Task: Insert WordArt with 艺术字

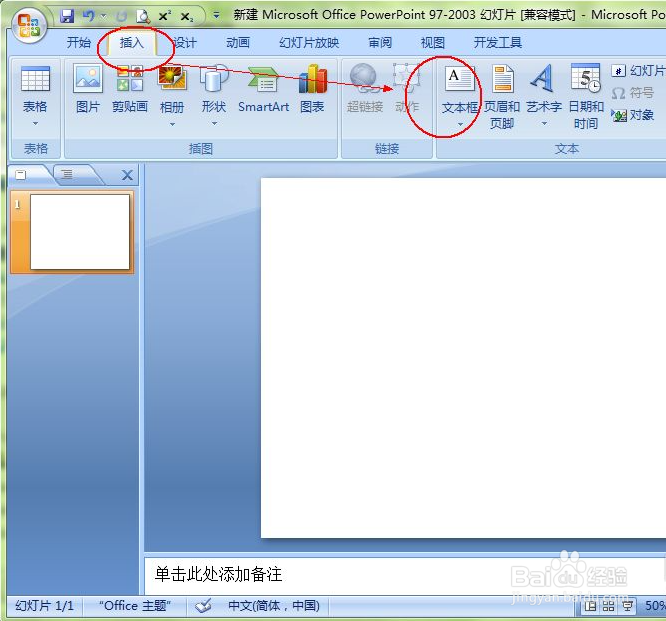Action: (544, 88)
